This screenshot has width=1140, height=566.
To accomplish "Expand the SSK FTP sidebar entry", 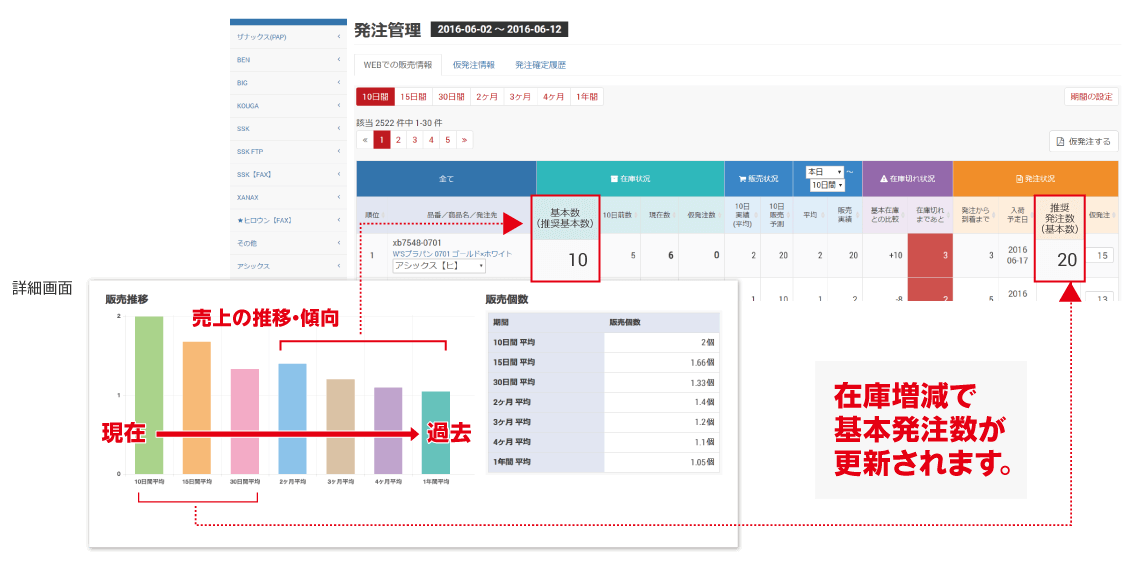I will coord(289,151).
